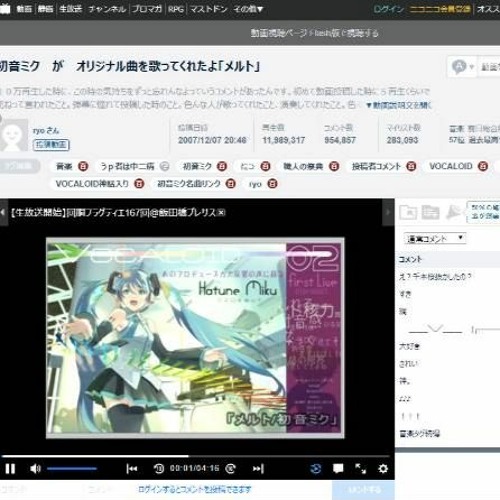The image size is (500, 500).
Task: Open the 初音ミク名曲リンク tag
Action: tap(189, 184)
